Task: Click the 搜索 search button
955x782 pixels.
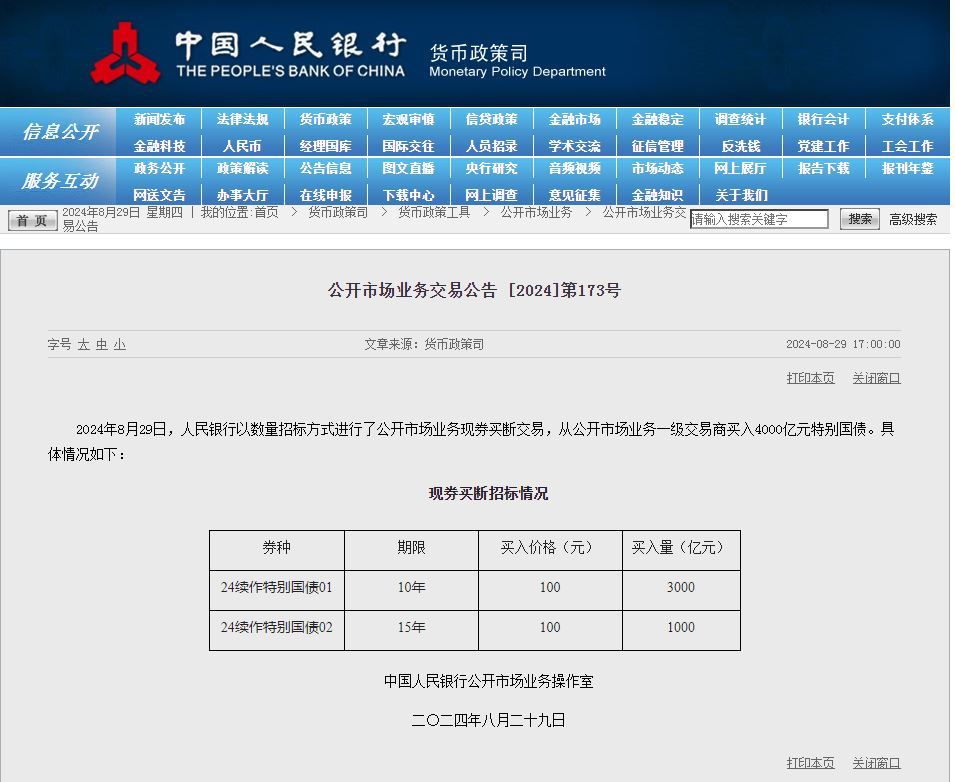Action: pyautogui.click(x=859, y=219)
